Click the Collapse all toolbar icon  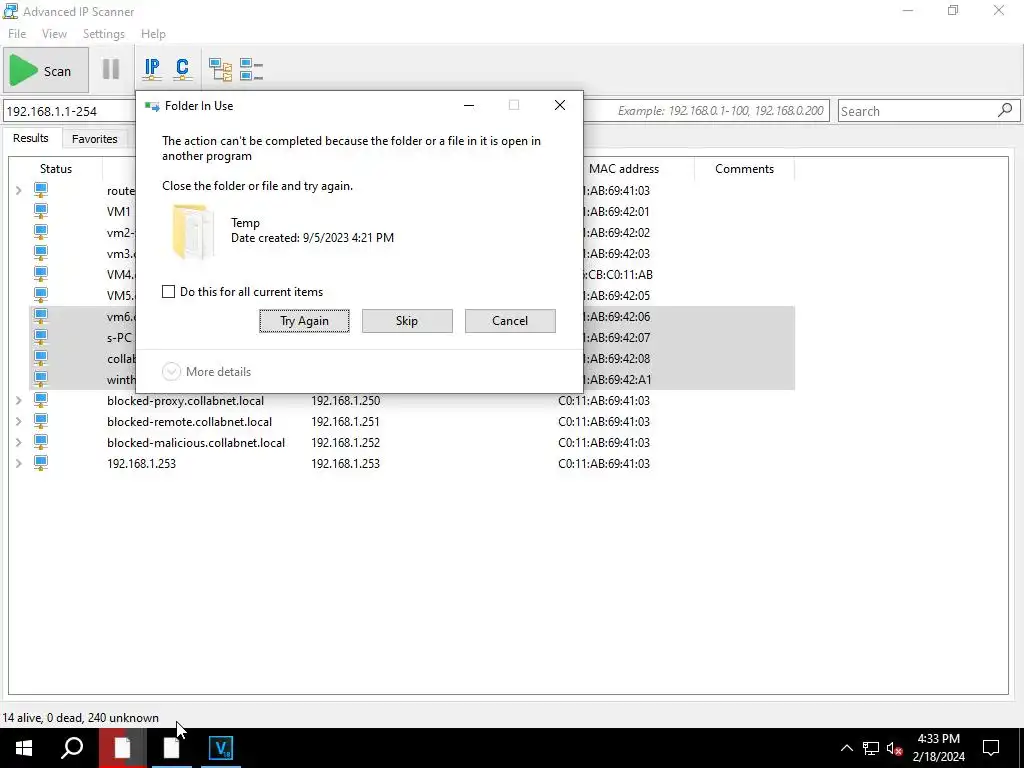coord(251,69)
